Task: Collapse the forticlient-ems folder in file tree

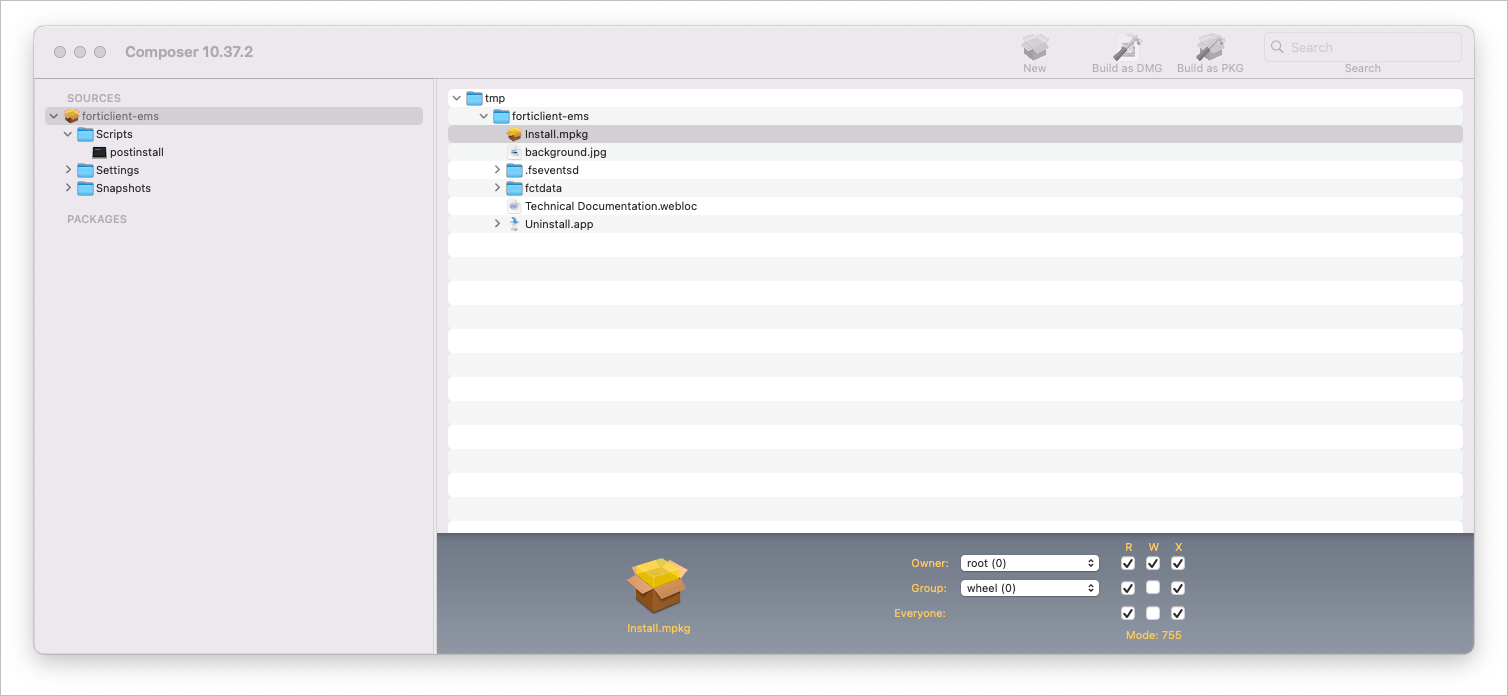Action: (484, 116)
